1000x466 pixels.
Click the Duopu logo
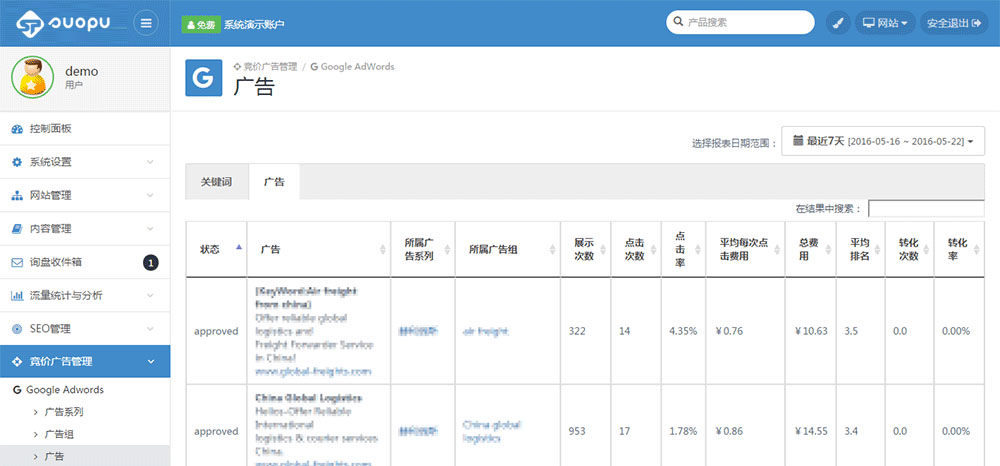coord(66,23)
